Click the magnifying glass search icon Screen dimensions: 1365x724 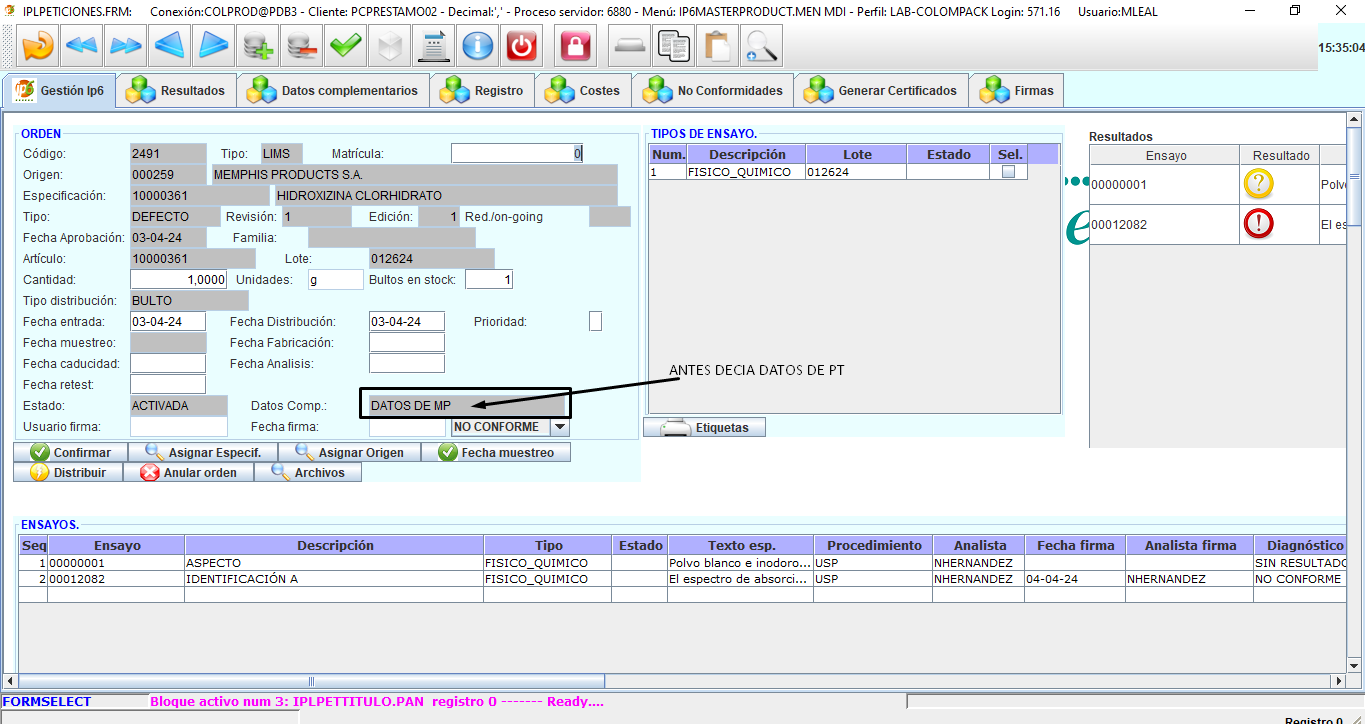[x=761, y=46]
